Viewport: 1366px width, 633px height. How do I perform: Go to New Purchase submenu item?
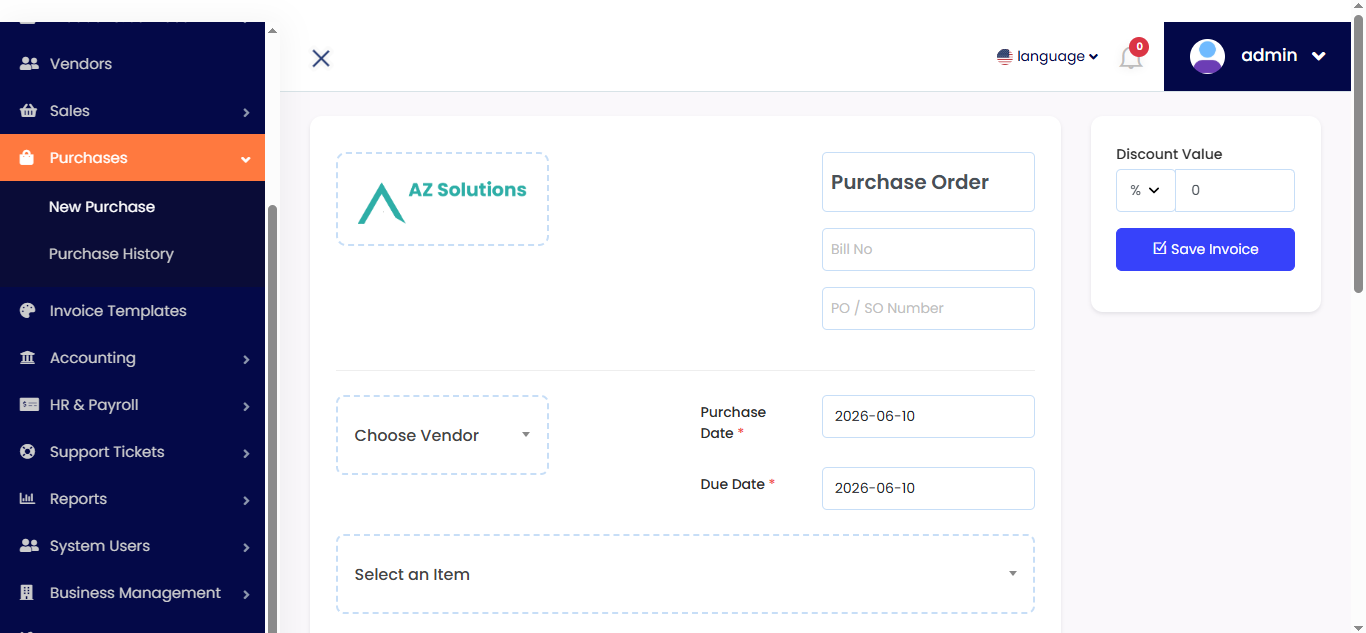click(x=102, y=207)
